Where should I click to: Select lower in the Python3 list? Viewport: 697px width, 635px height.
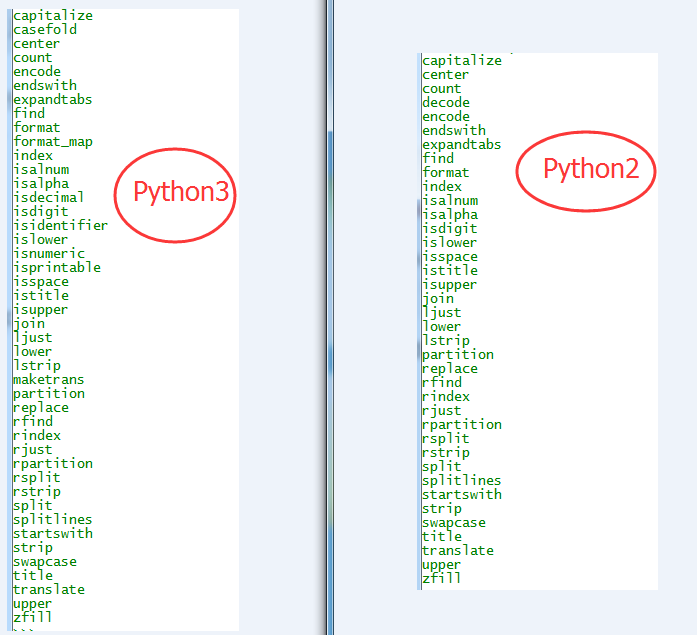point(32,351)
